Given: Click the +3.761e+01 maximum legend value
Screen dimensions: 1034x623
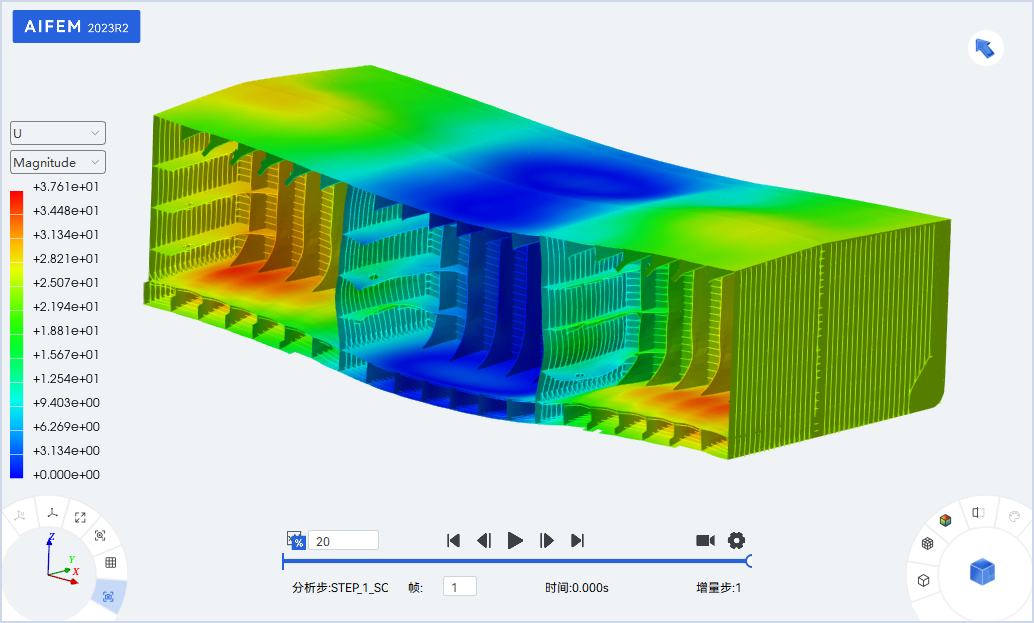Looking at the screenshot, I should [x=66, y=187].
